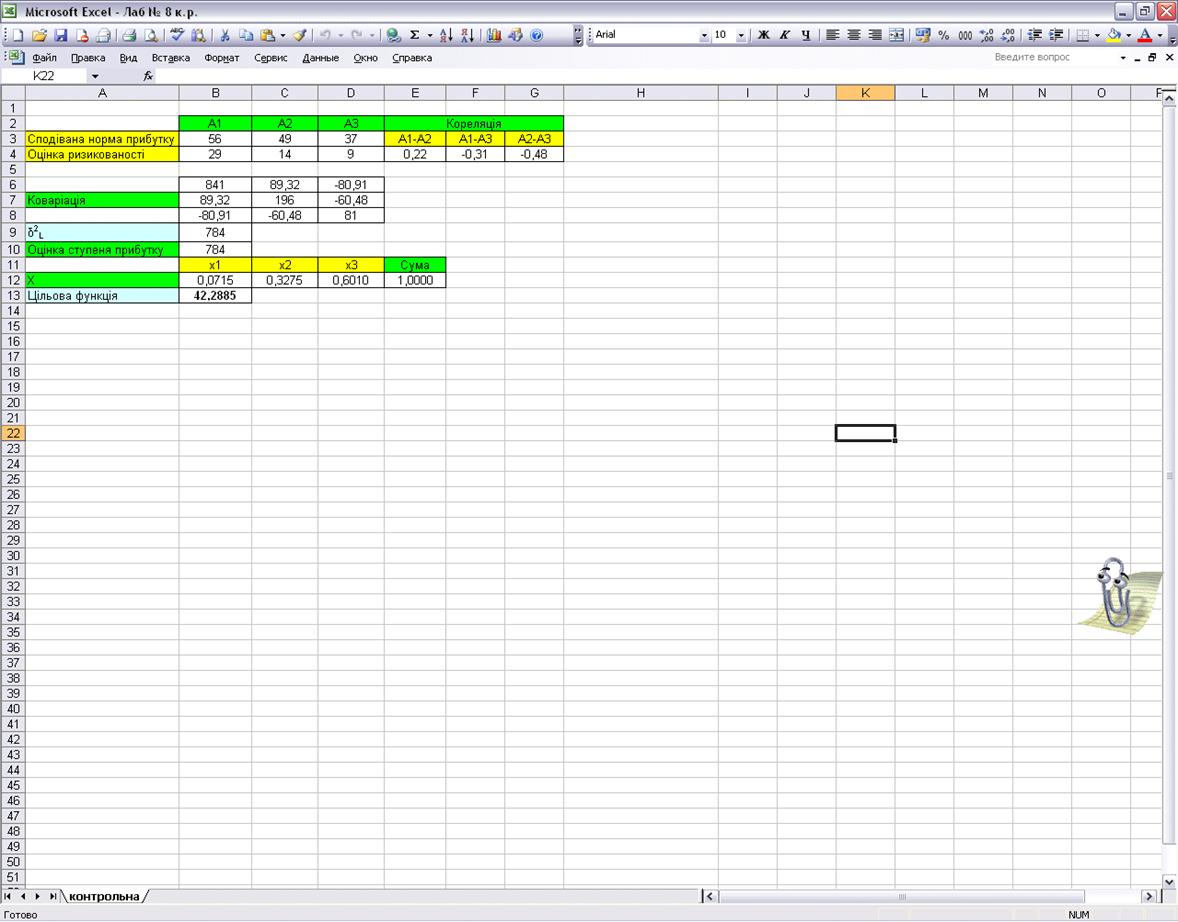Click the AutoSum sigma icon
Viewport: 1178px width, 922px height.
pos(414,35)
